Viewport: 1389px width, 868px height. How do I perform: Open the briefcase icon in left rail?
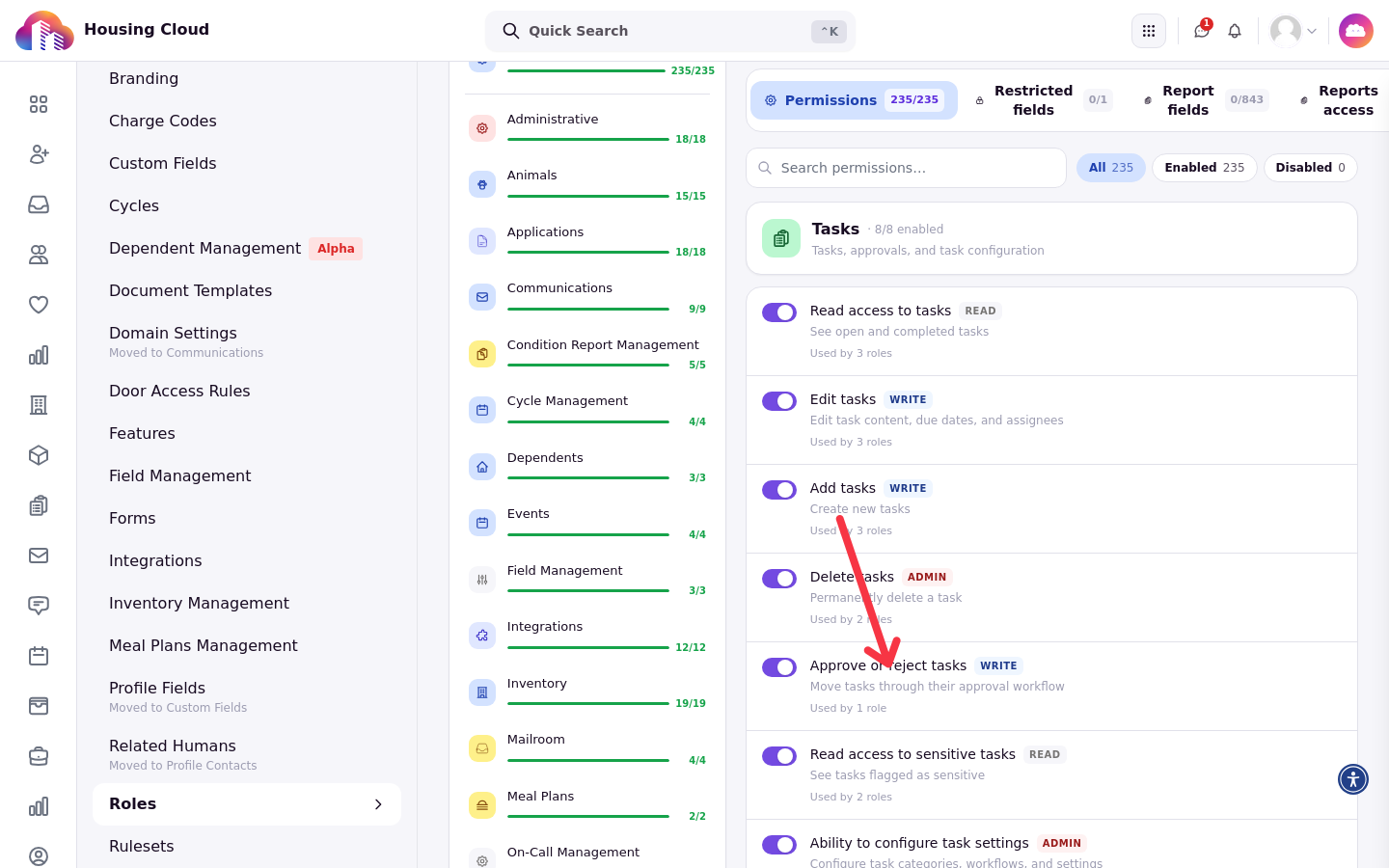point(39,756)
